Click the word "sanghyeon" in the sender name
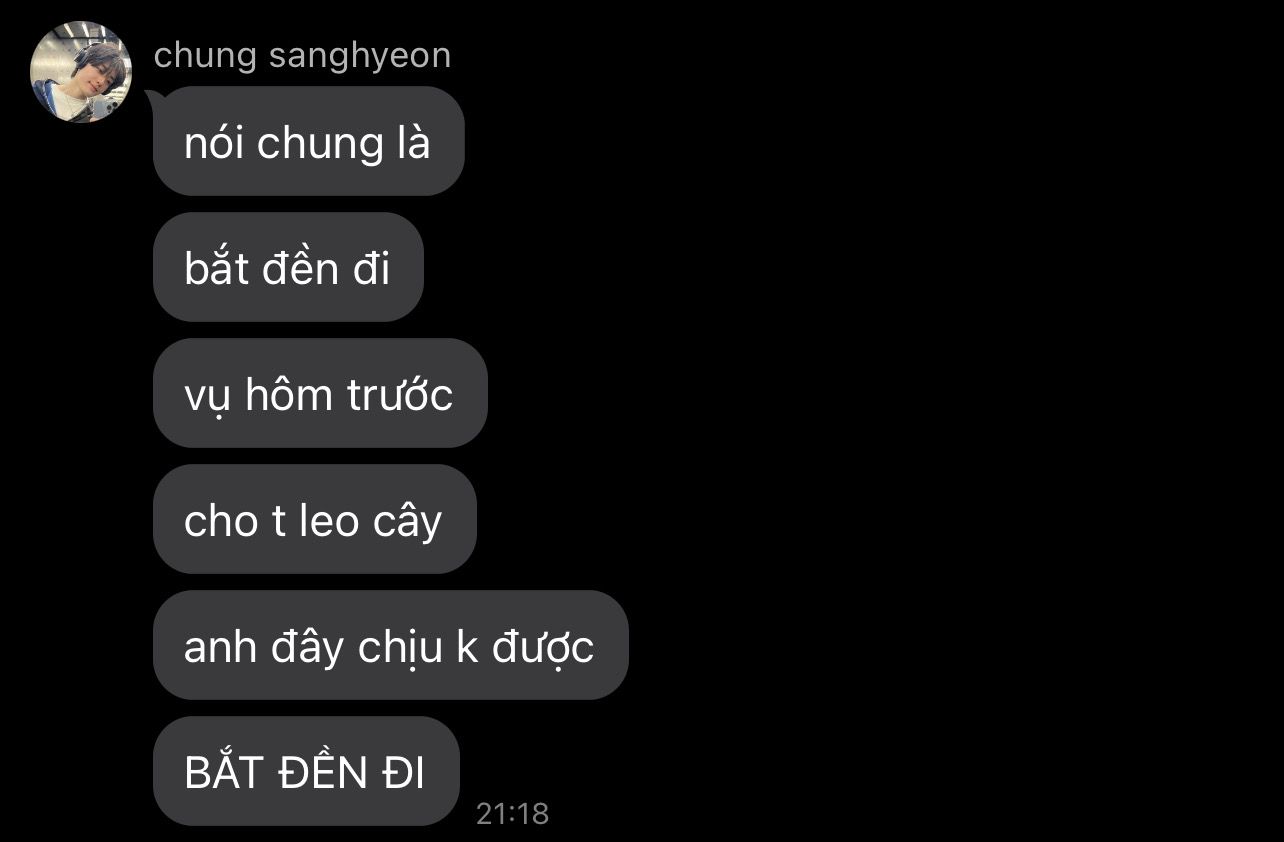The image size is (1284, 842). 360,58
